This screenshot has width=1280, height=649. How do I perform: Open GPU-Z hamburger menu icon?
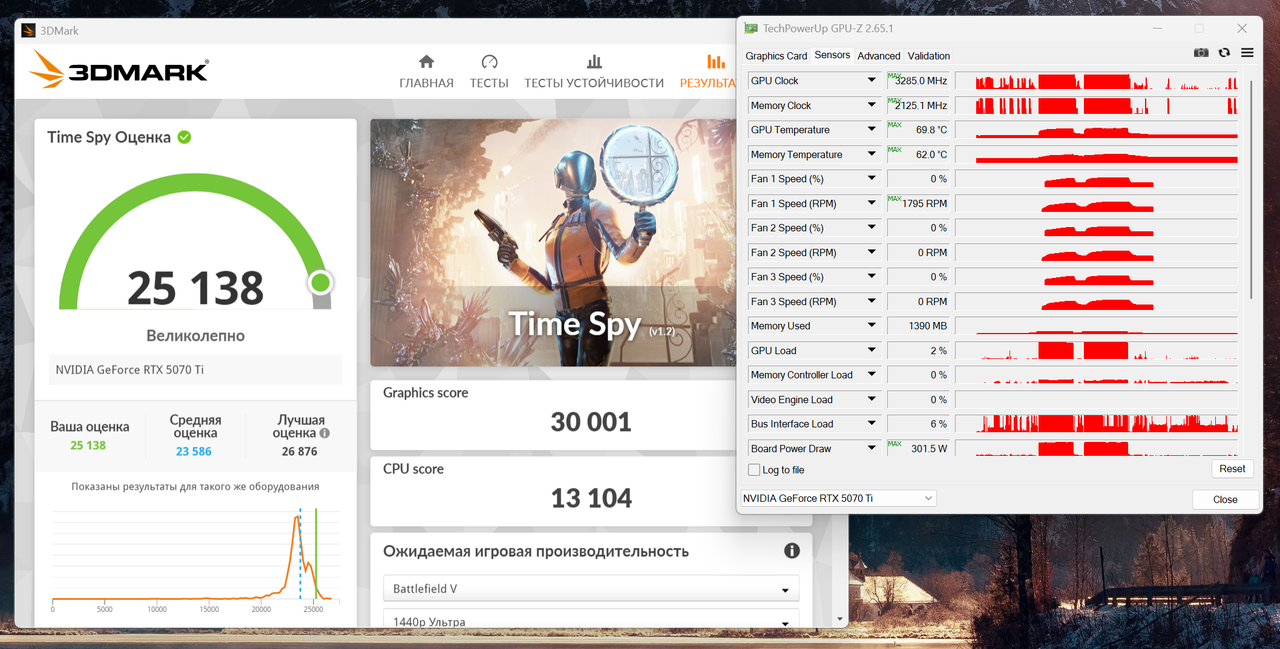[1247, 53]
